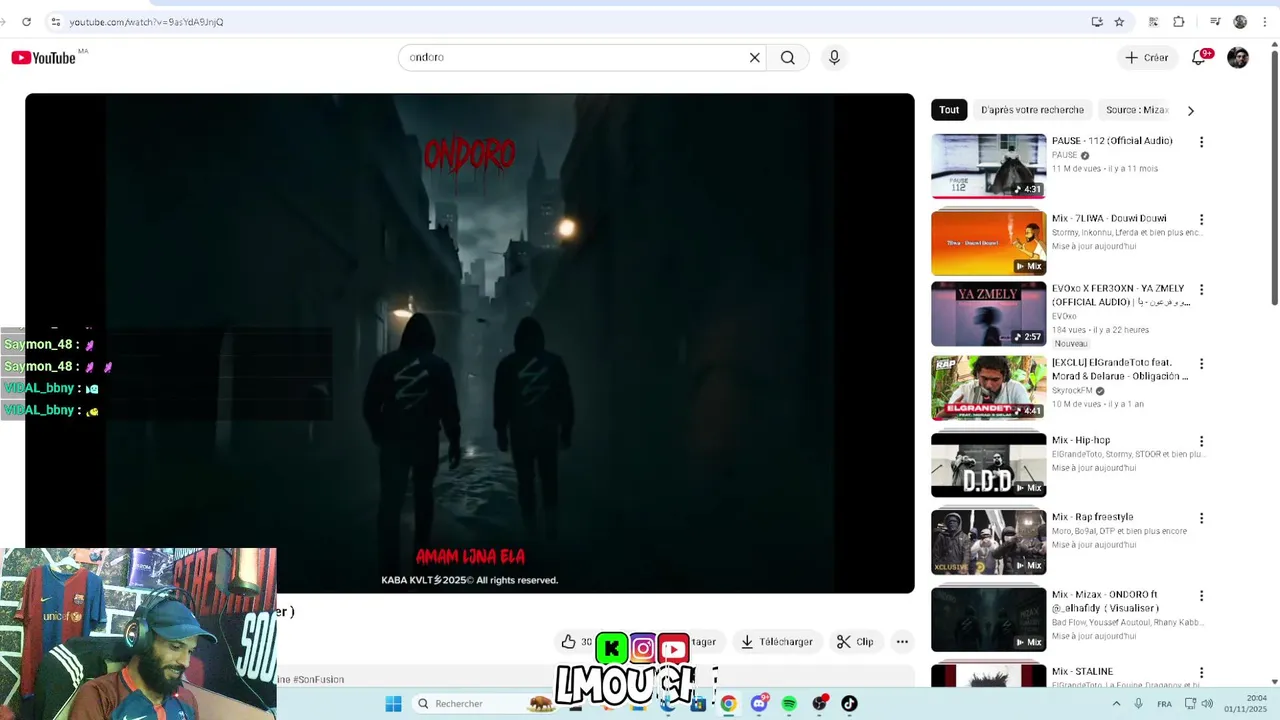Clear the search box with the X
Image resolution: width=1280 pixels, height=720 pixels.
pos(755,58)
